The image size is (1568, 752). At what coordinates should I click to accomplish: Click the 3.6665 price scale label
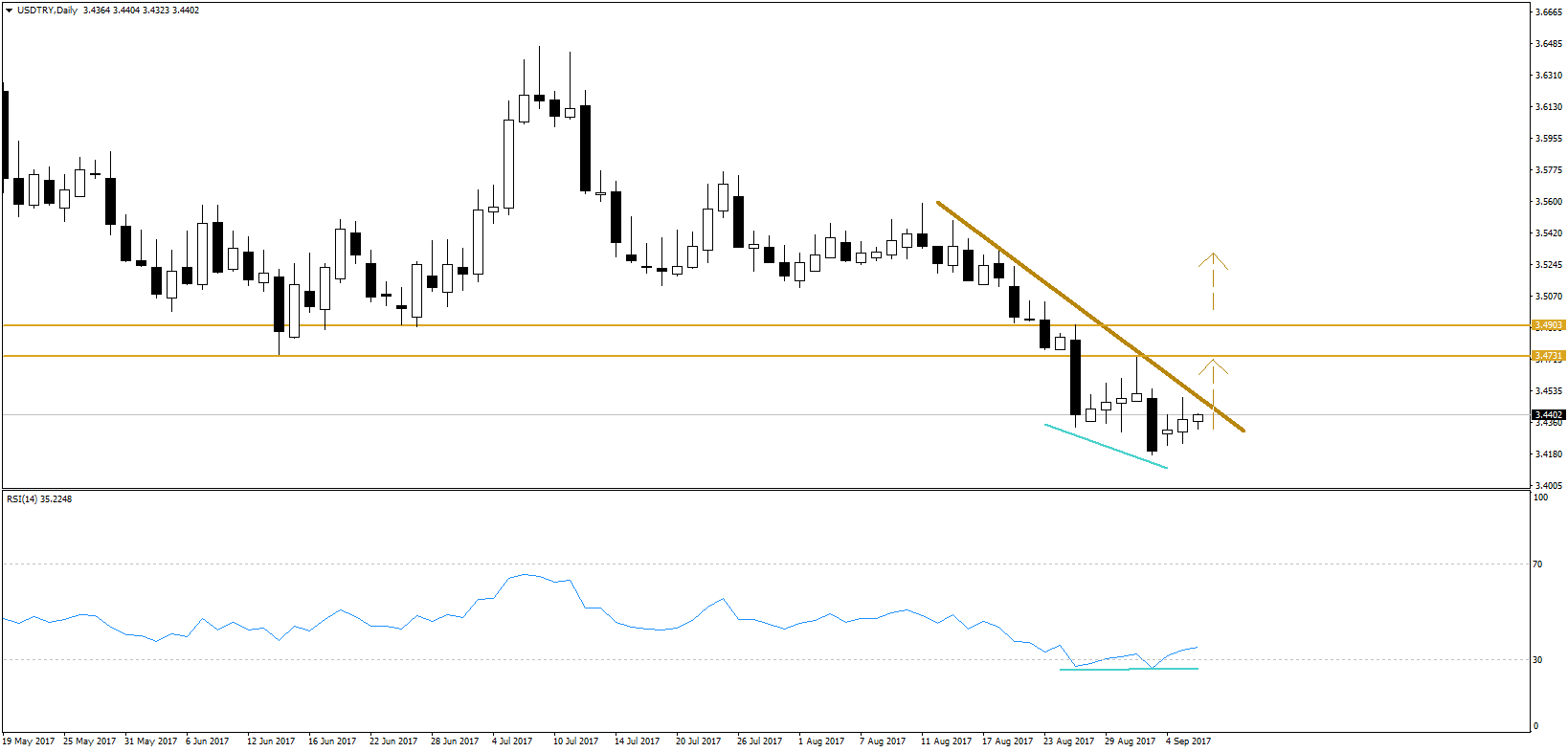1548,12
